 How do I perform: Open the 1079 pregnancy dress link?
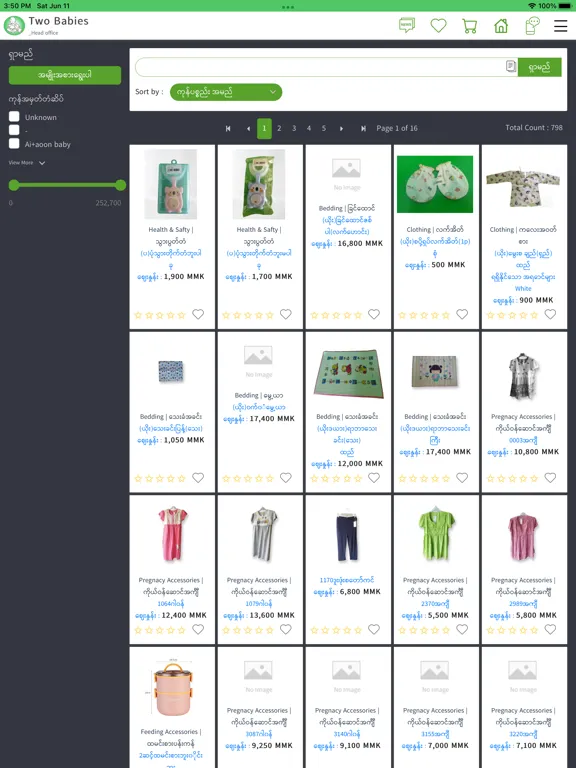pyautogui.click(x=259, y=603)
